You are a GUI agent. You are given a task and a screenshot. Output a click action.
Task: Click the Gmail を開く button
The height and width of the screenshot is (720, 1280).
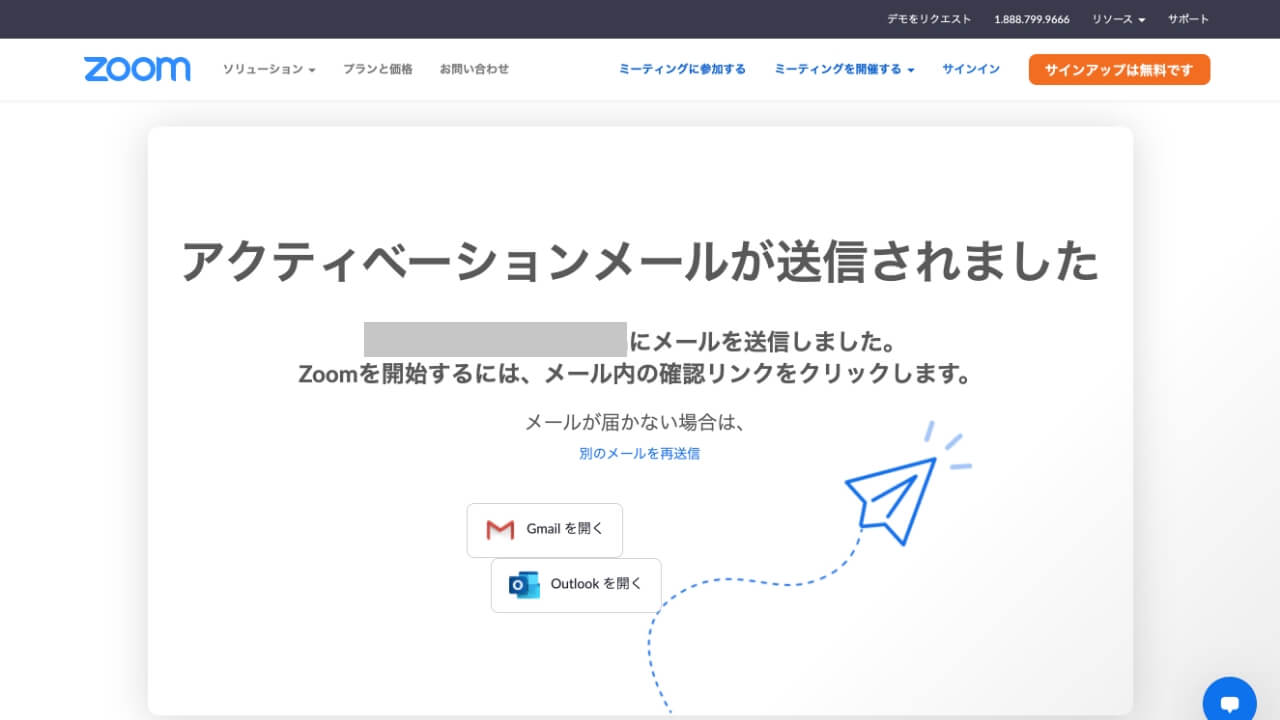pos(545,530)
